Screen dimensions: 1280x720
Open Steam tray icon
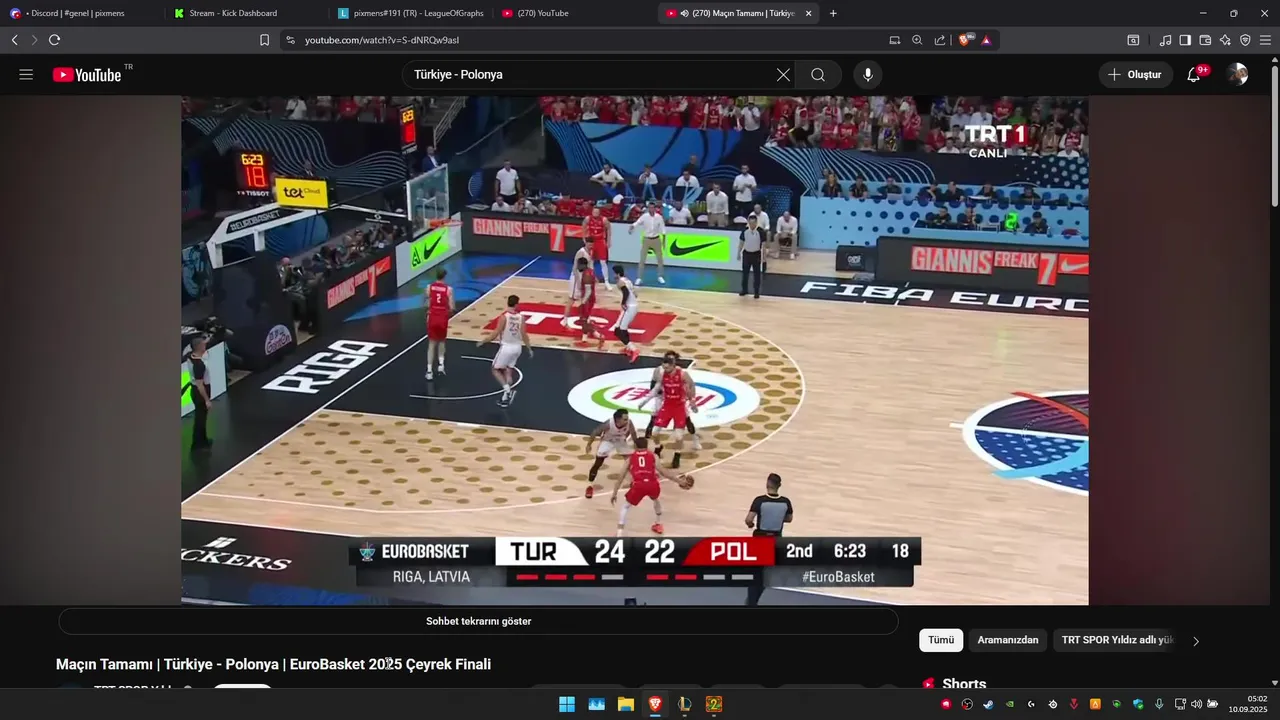(x=988, y=704)
